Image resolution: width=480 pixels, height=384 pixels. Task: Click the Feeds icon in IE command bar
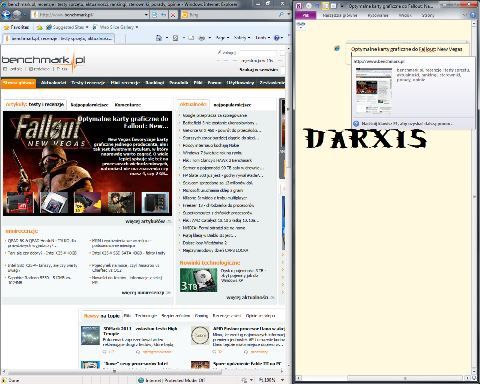click(175, 38)
